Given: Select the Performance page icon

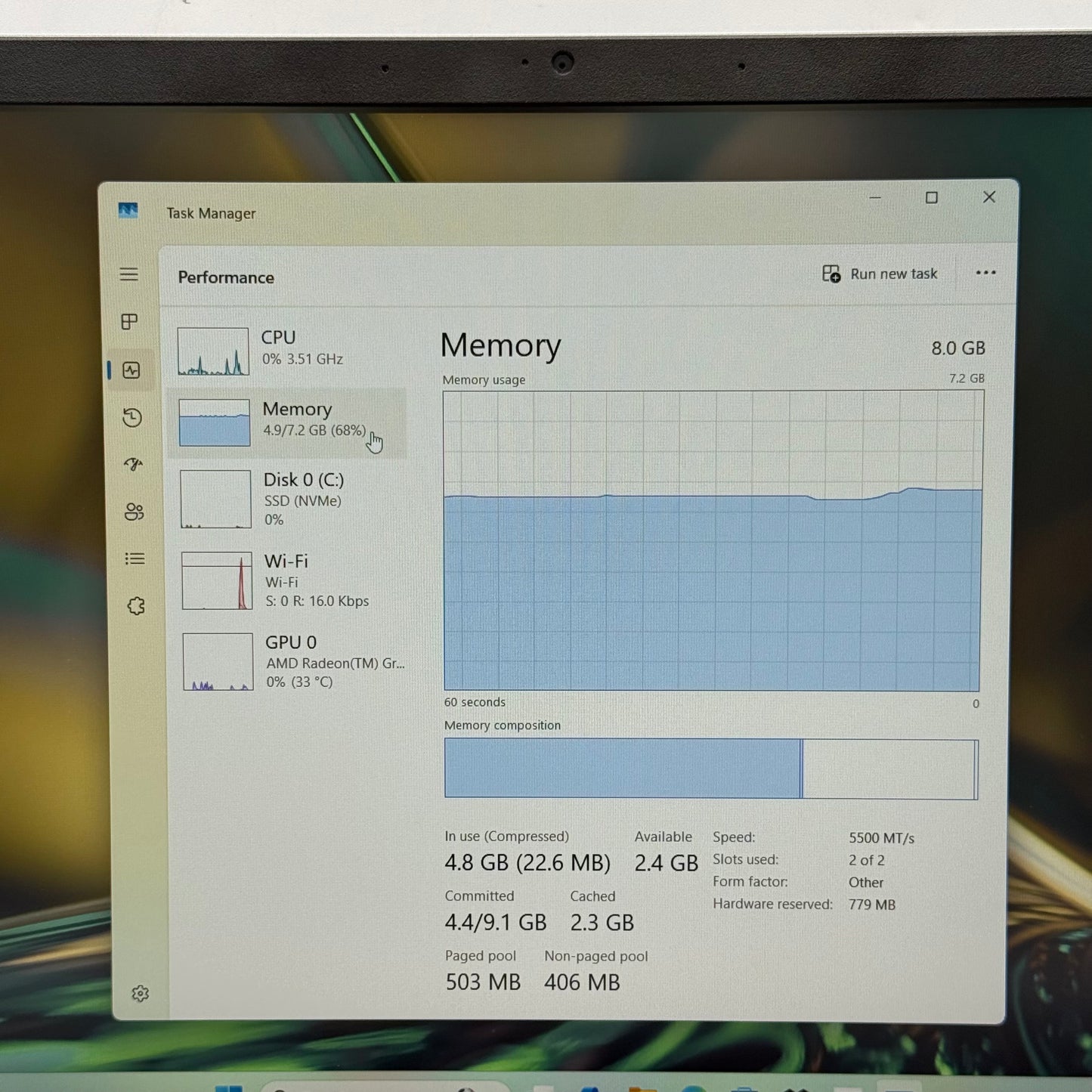Looking at the screenshot, I should point(131,370).
